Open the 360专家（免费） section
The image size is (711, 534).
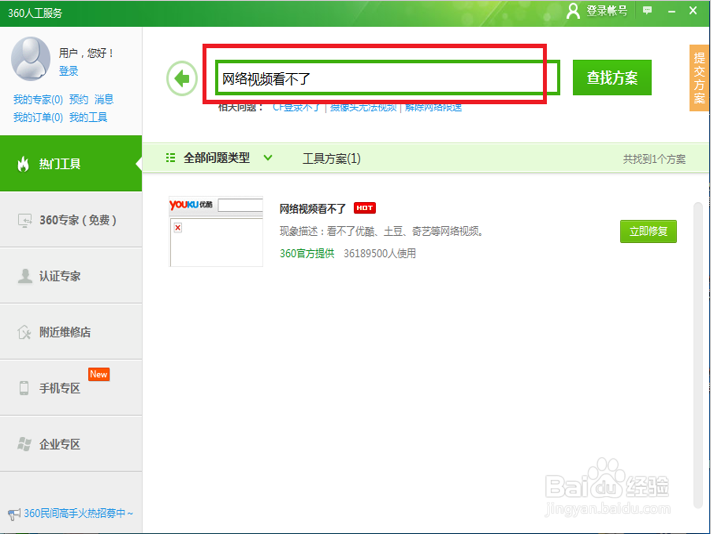click(71, 220)
